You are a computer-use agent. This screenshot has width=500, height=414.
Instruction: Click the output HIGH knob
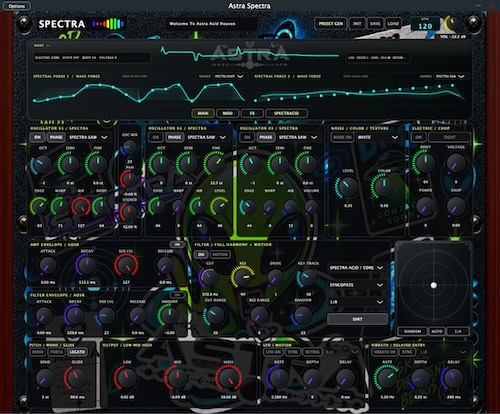[x=229, y=378]
